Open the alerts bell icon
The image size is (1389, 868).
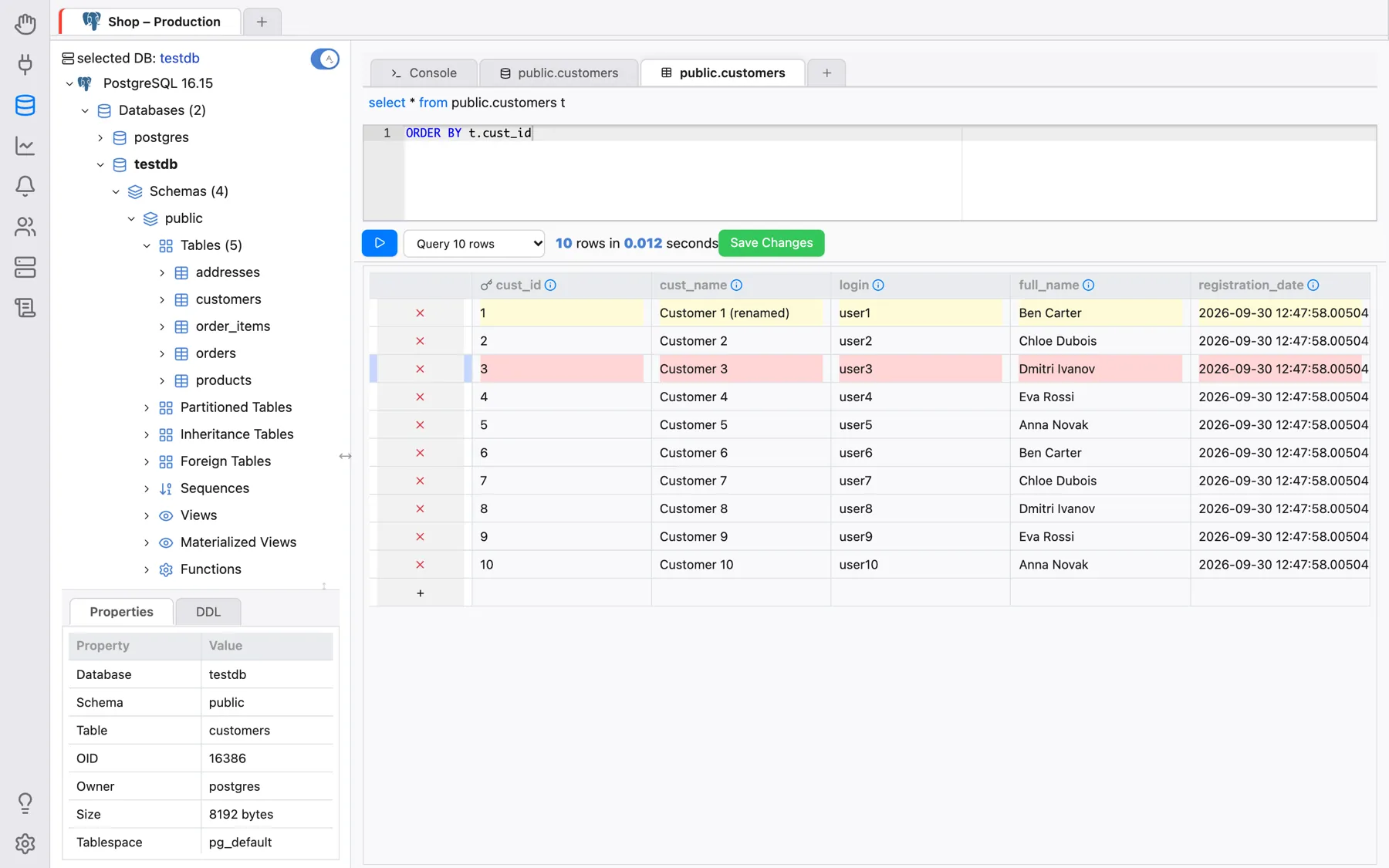click(x=25, y=186)
